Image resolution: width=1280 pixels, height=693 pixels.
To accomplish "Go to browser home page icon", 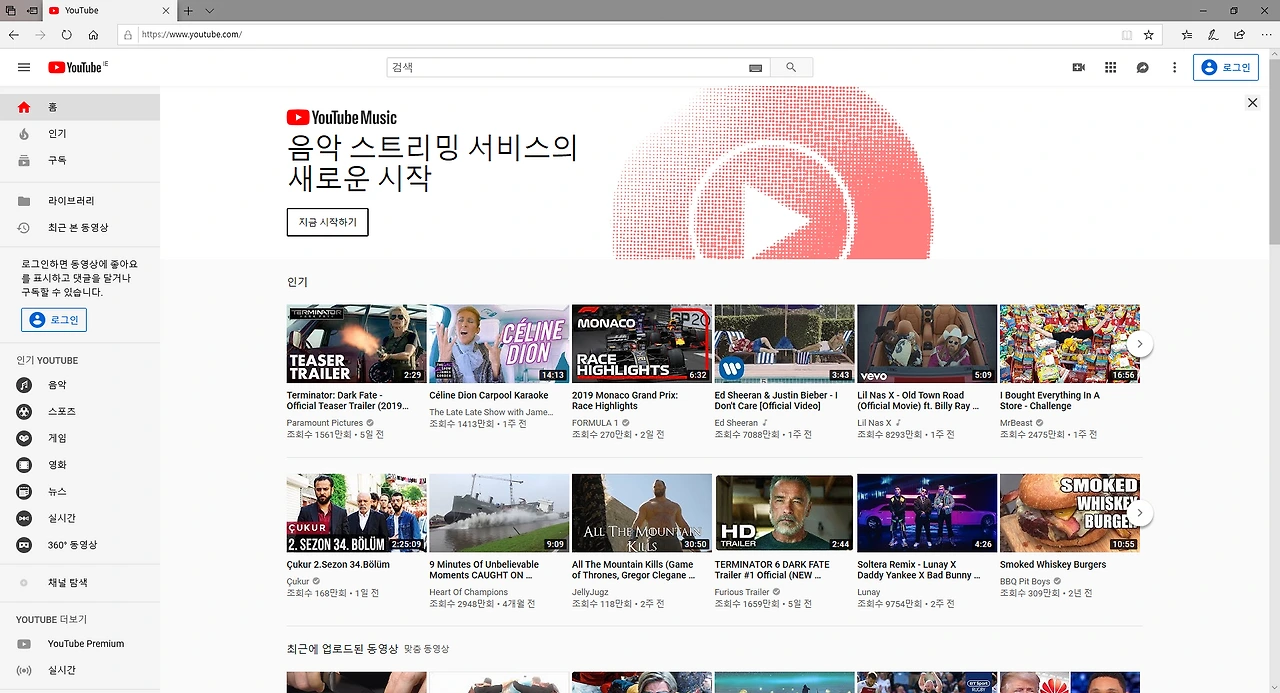I will click(x=93, y=34).
